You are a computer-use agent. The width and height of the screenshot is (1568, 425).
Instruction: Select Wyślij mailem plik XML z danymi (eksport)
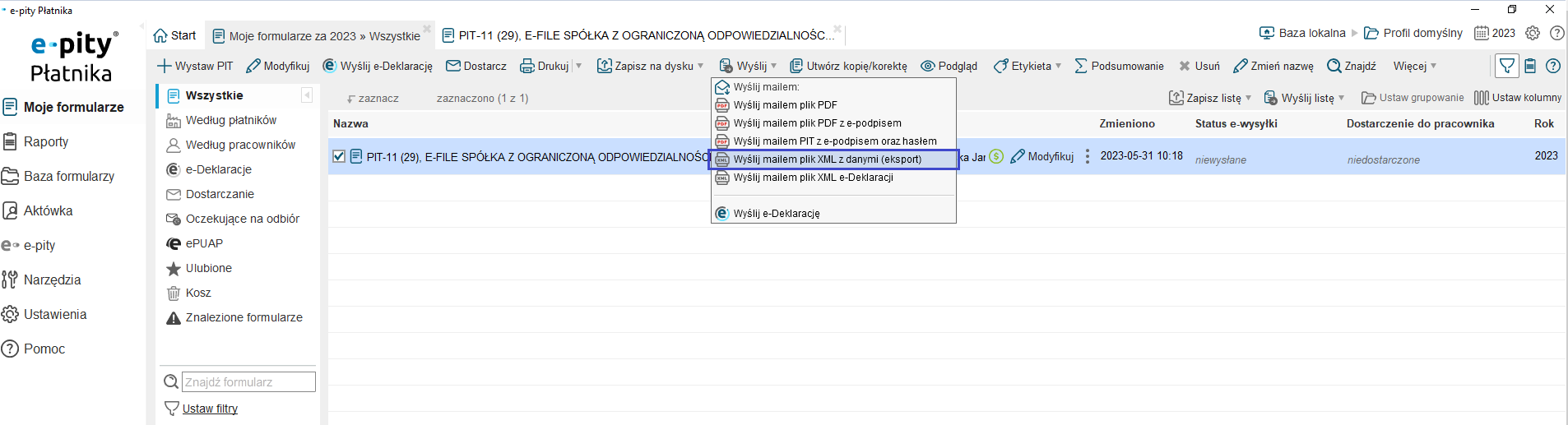click(x=833, y=159)
